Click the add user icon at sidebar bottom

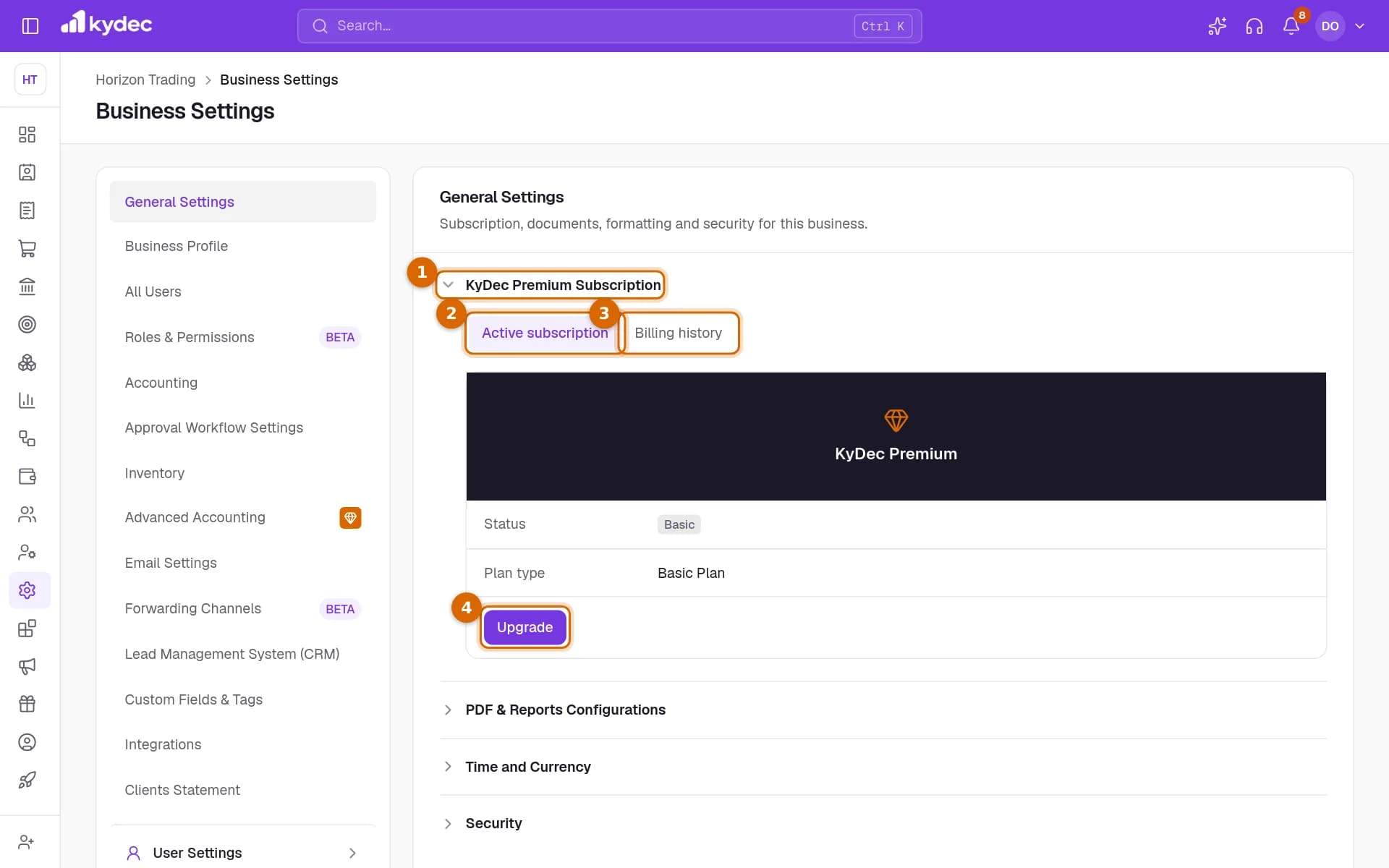coord(27,842)
